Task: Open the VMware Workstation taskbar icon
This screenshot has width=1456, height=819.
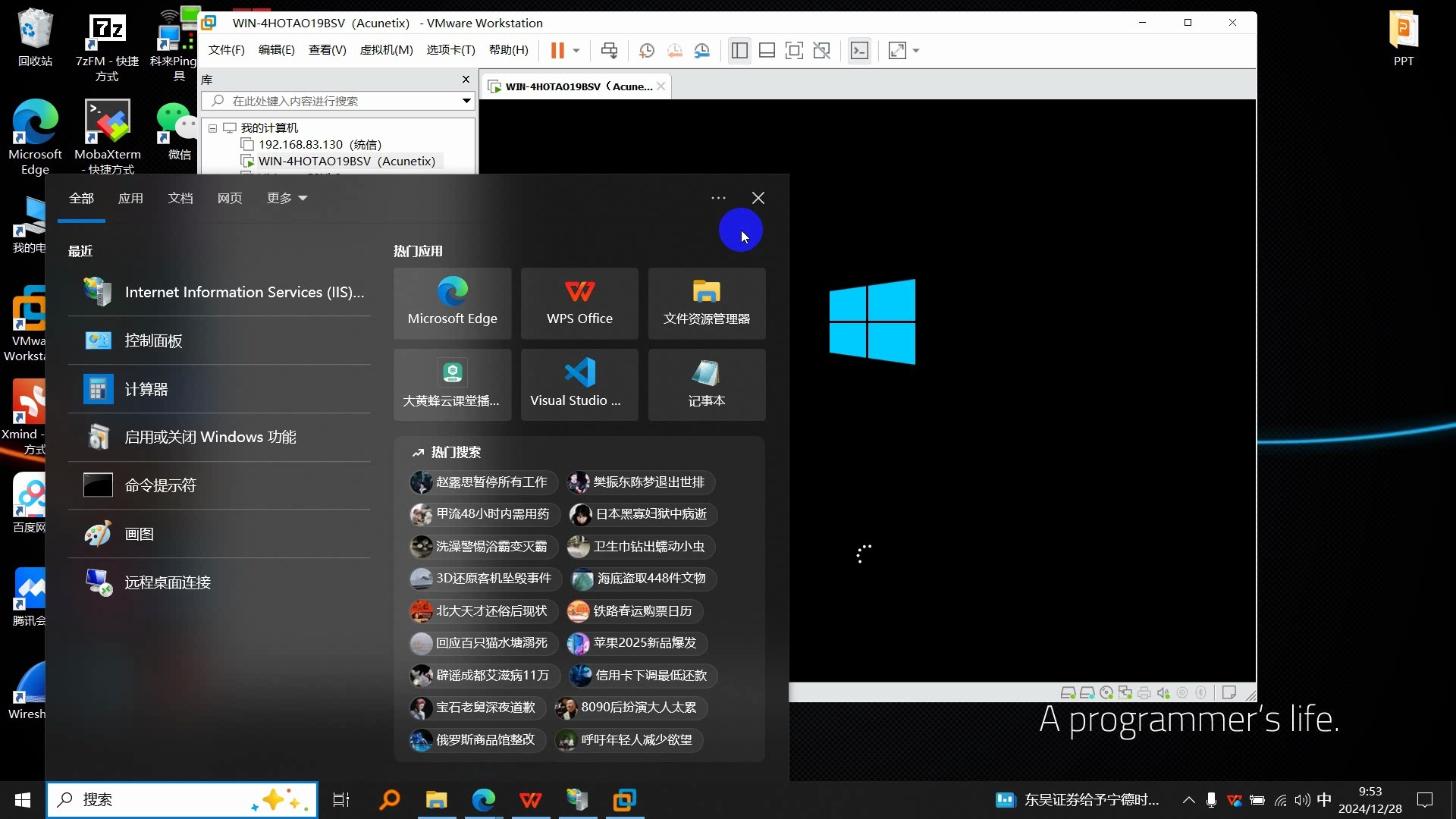Action: point(625,799)
